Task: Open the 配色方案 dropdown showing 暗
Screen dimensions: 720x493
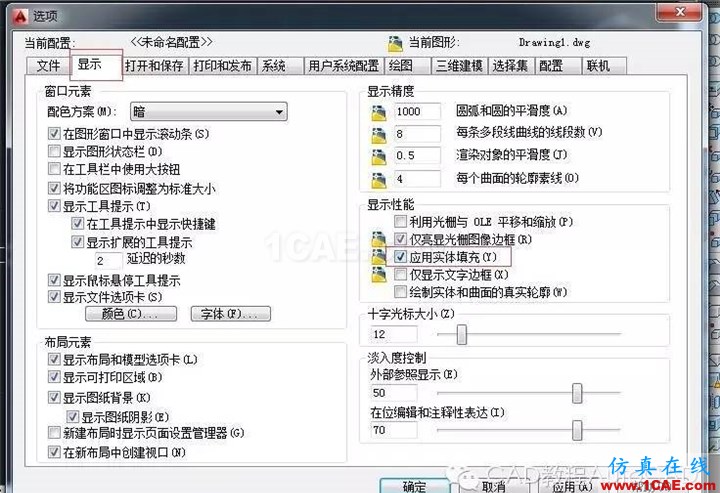Action: tap(209, 112)
